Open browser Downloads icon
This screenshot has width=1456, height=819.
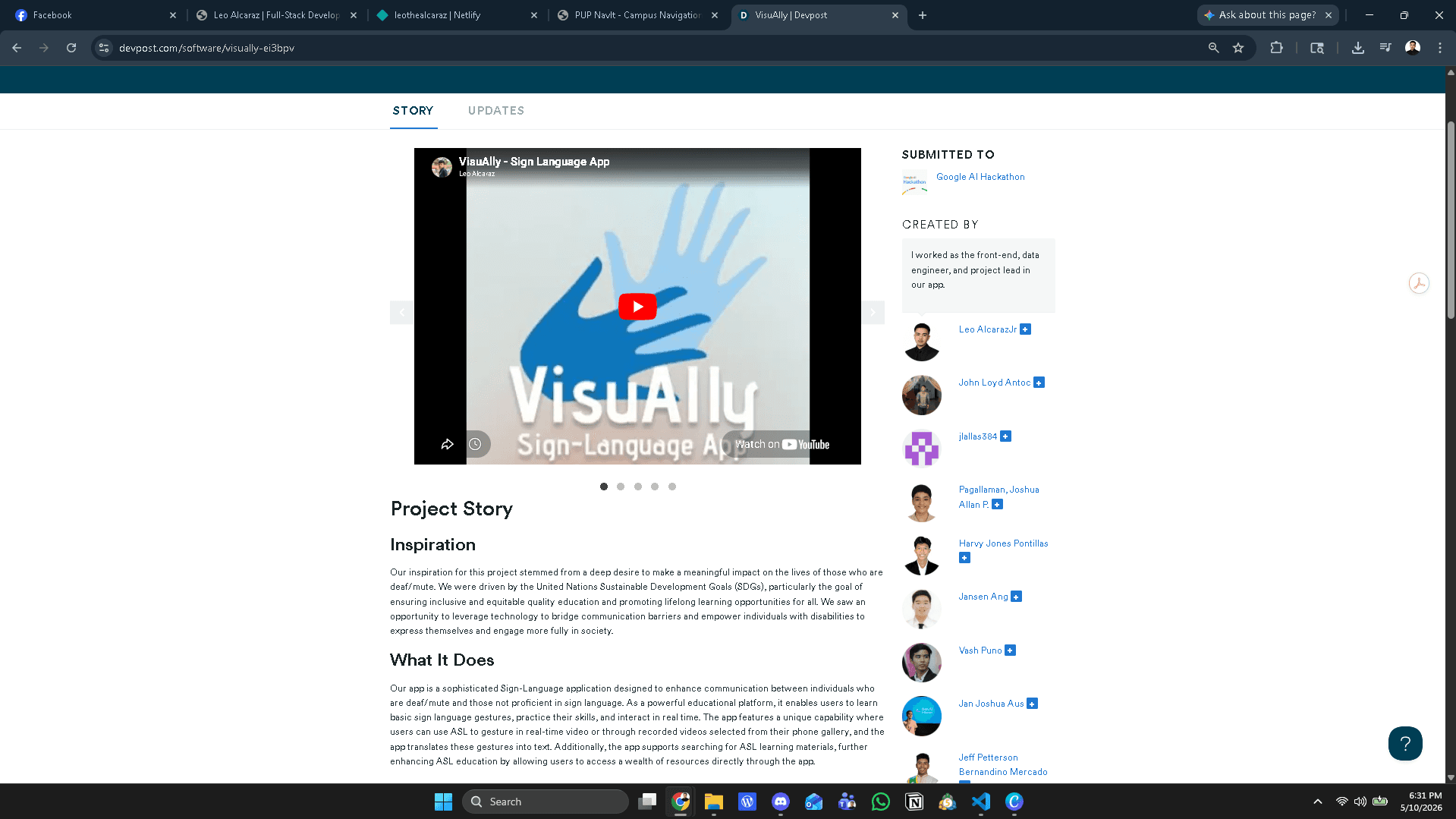pyautogui.click(x=1358, y=48)
